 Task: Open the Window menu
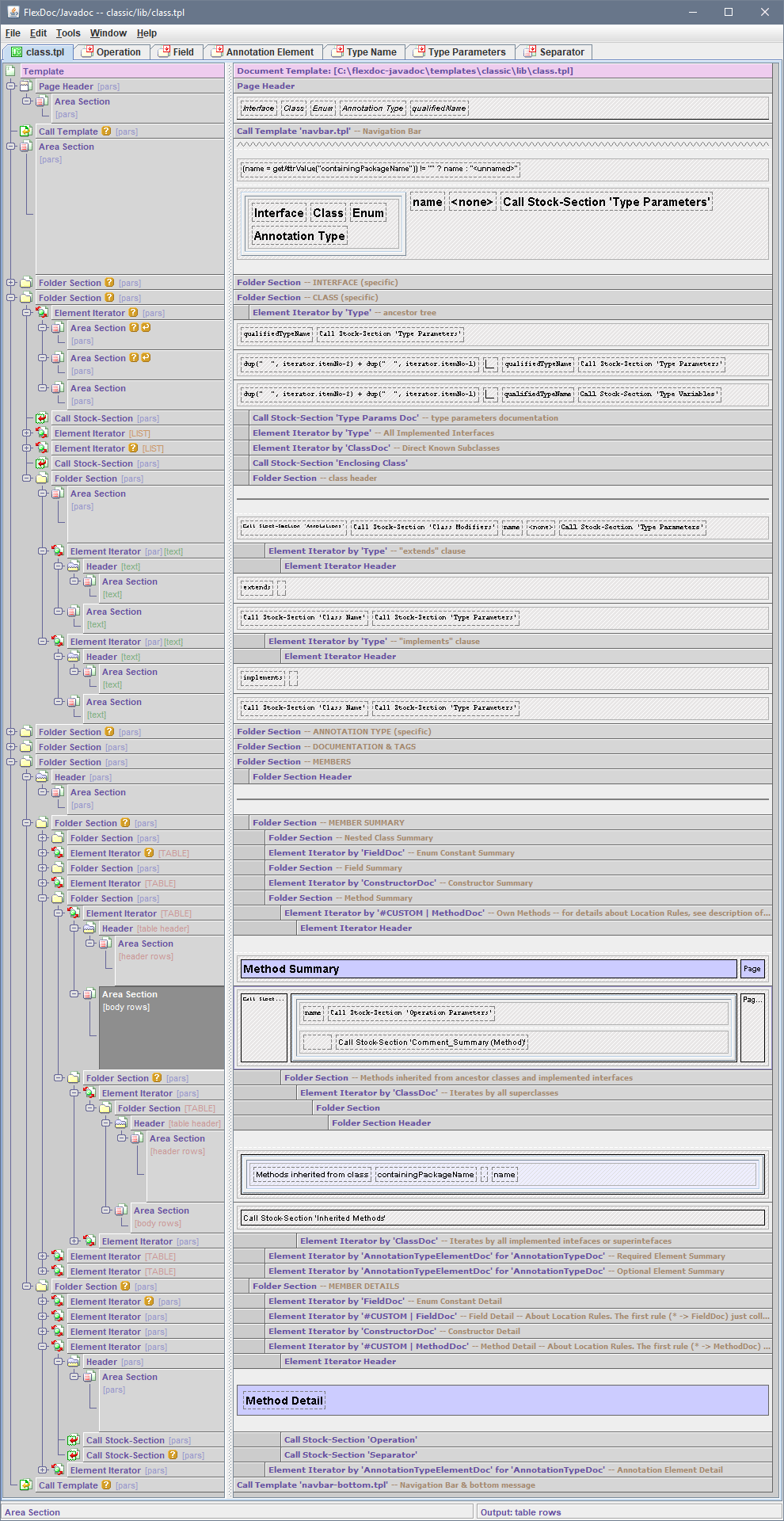(x=108, y=33)
